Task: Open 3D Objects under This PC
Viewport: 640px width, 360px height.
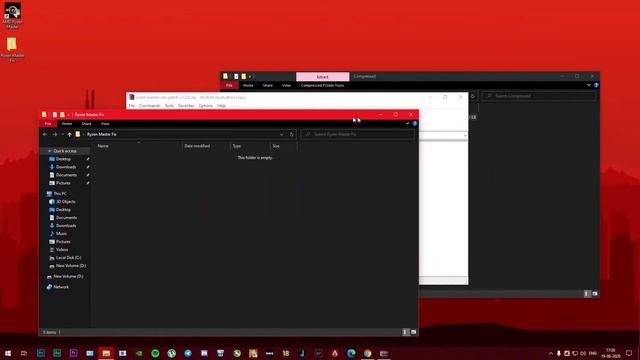Action: 66,202
